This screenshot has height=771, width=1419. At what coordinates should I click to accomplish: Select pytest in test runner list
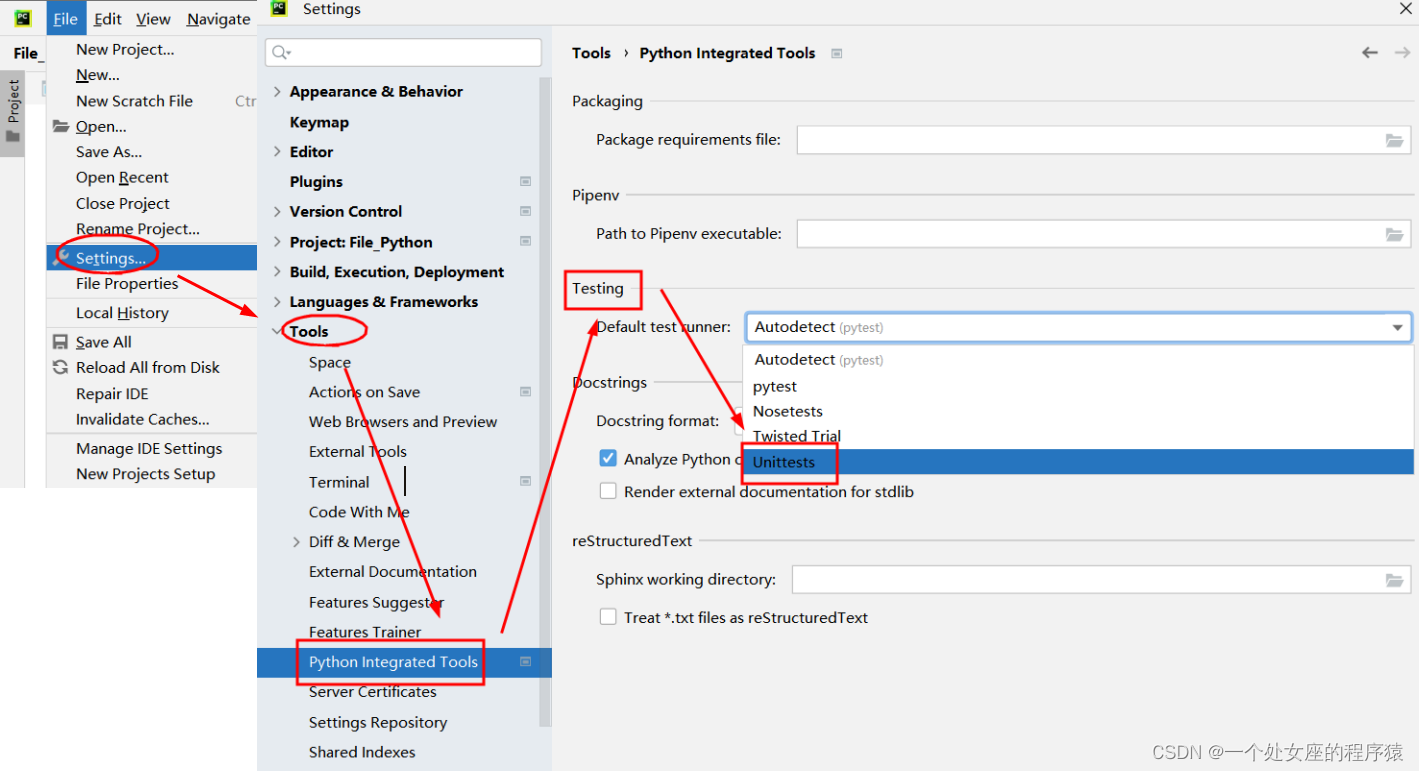pos(1078,386)
